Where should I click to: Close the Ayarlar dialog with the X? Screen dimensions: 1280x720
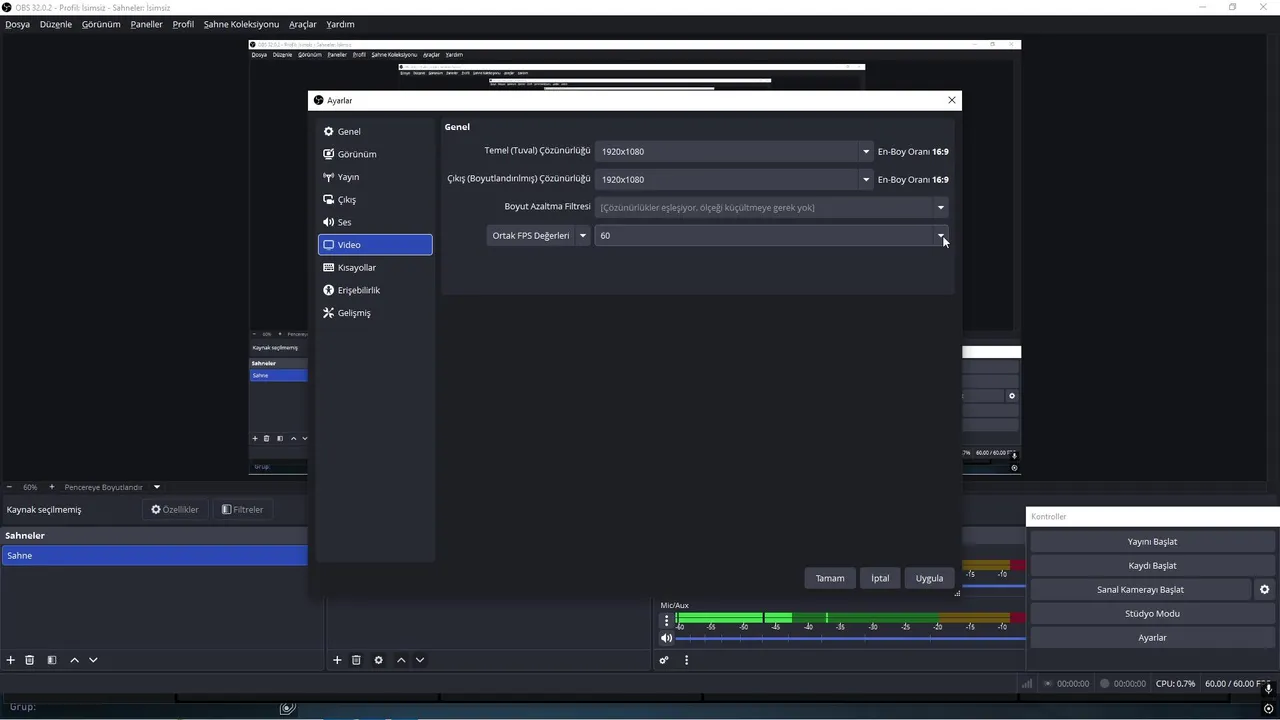[x=952, y=100]
